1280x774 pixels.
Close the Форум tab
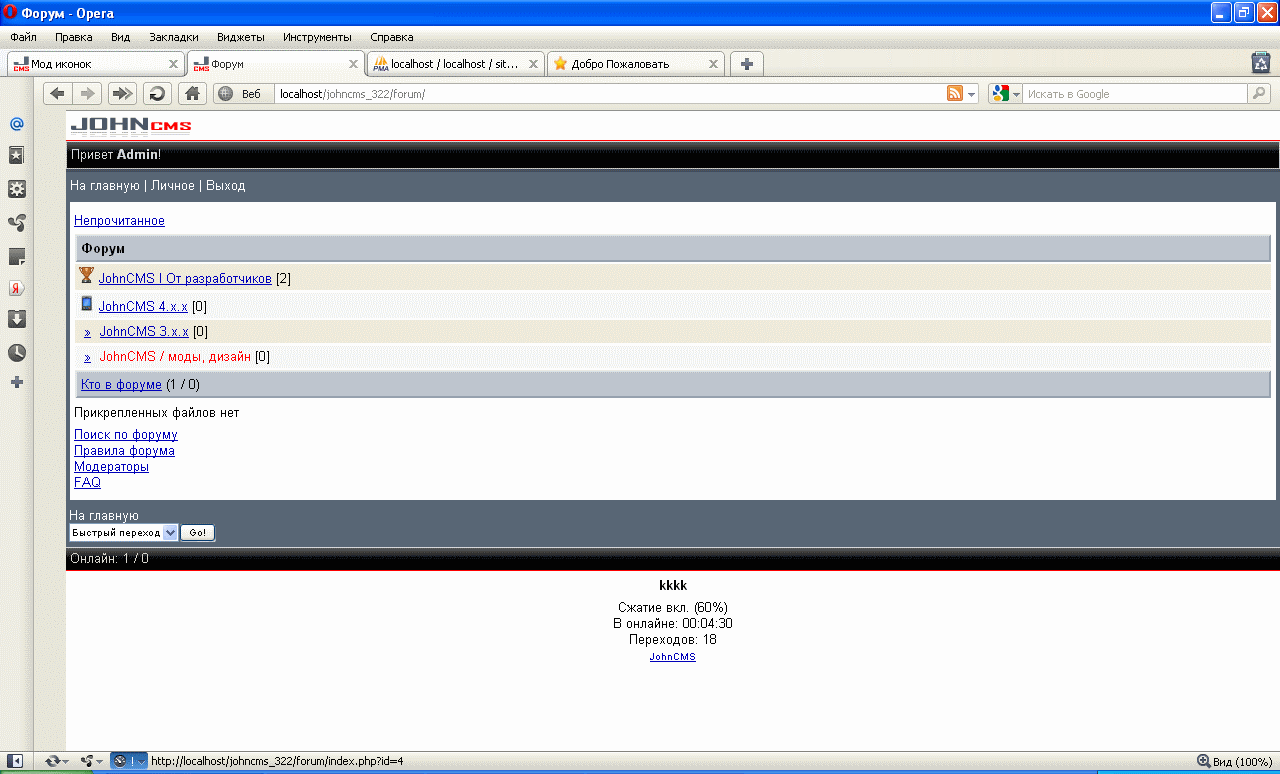353,64
